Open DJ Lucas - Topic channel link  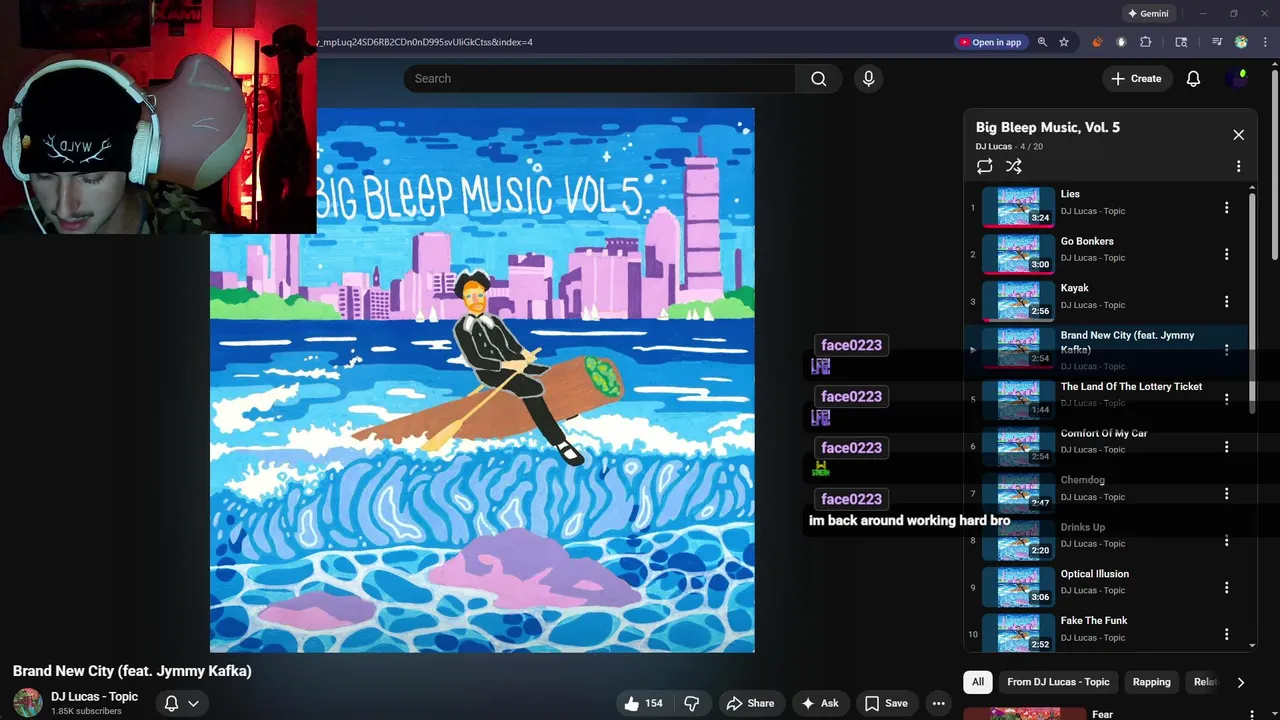click(95, 696)
